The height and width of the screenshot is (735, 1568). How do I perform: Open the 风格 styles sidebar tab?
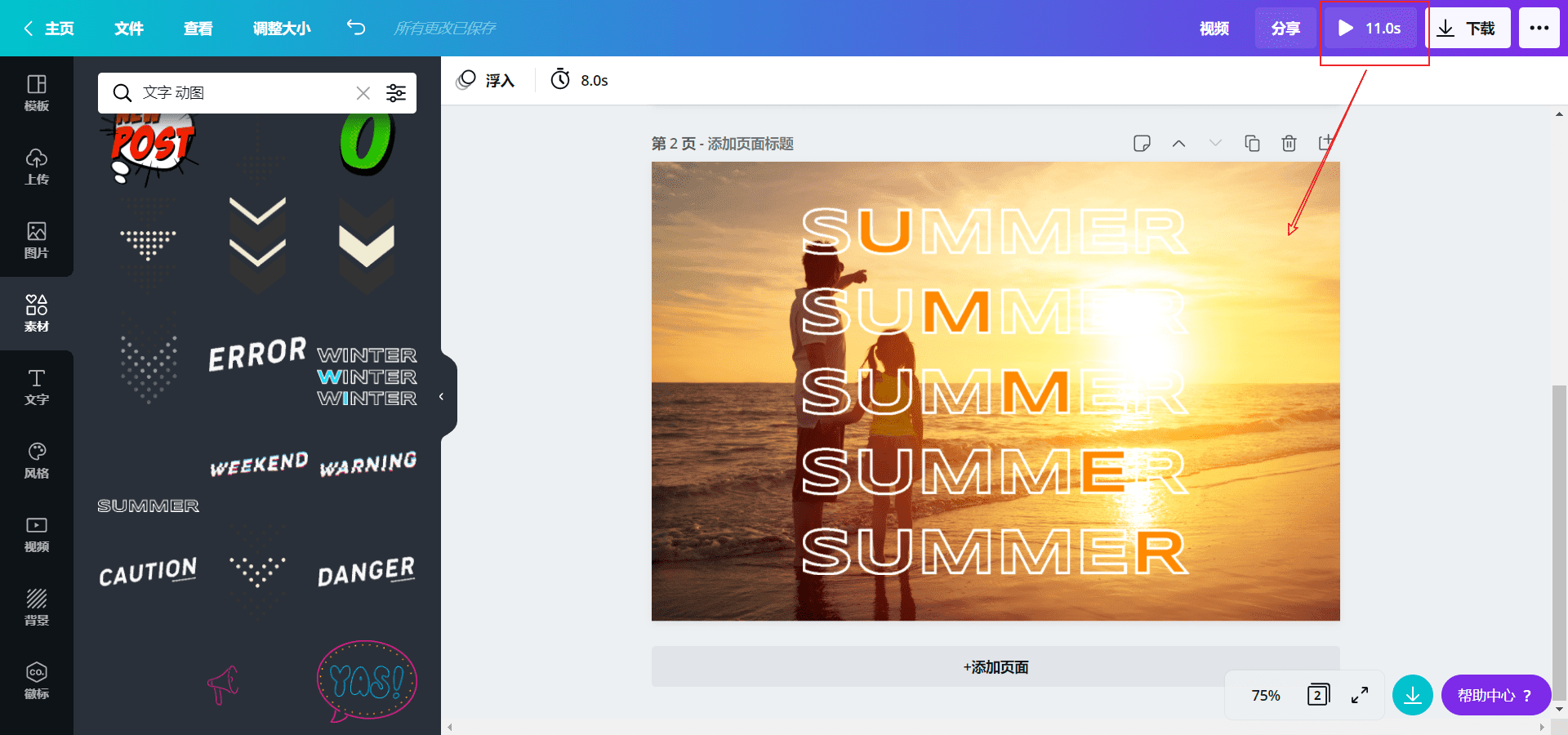click(x=37, y=461)
